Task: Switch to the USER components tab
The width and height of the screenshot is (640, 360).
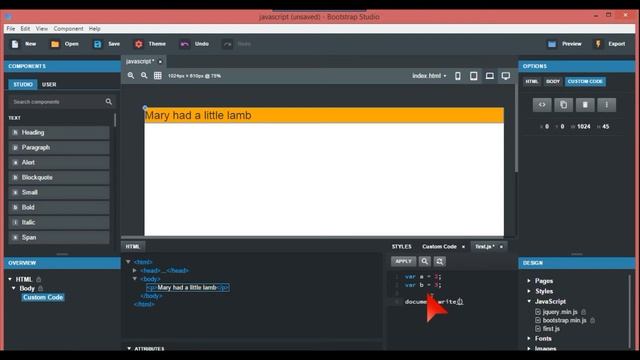Action: coord(49,84)
